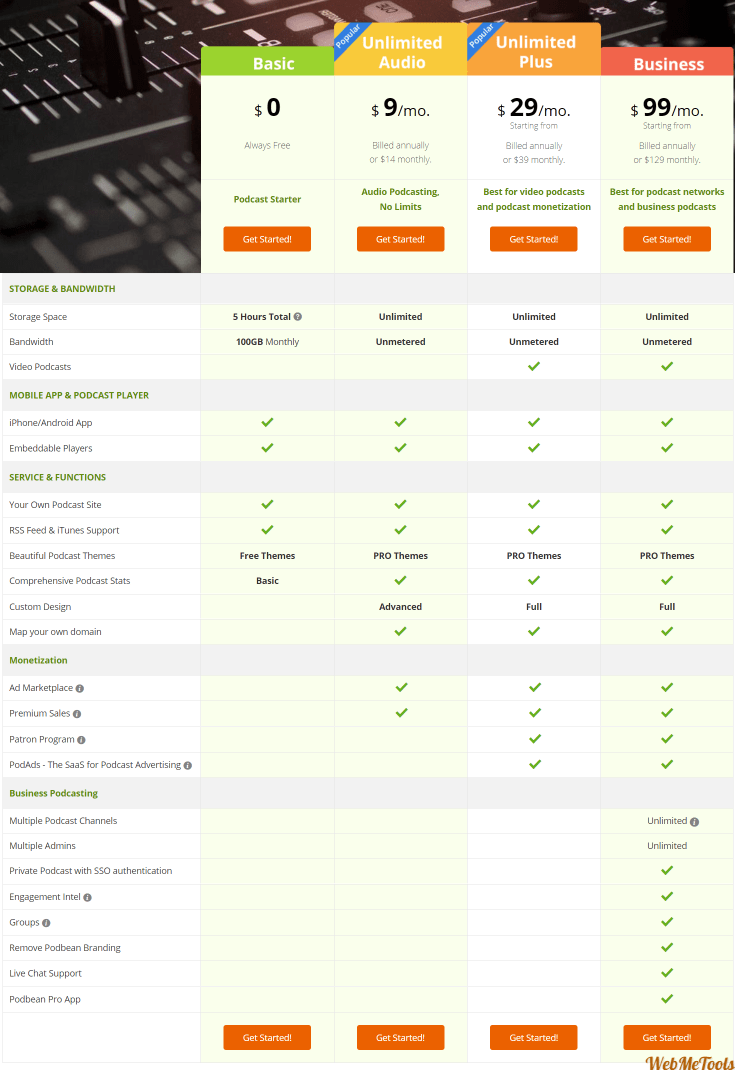Click Video Podcasts checkmark under Business
This screenshot has height=1070, width=735.
pyautogui.click(x=667, y=366)
